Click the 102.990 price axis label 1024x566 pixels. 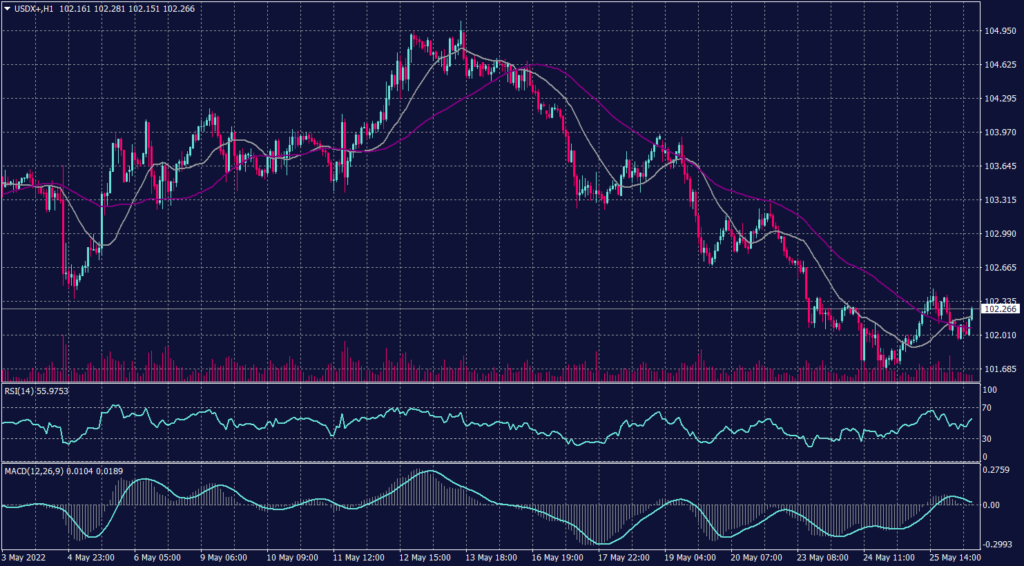1000,234
